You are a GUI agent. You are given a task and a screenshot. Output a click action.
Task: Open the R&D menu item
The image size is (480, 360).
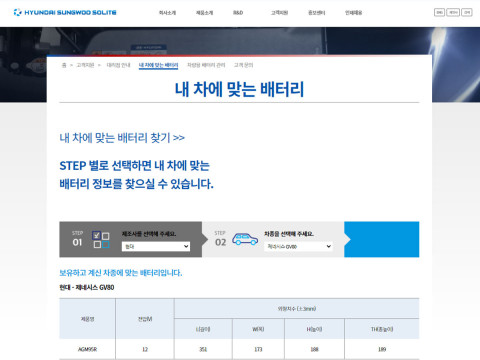tap(238, 13)
